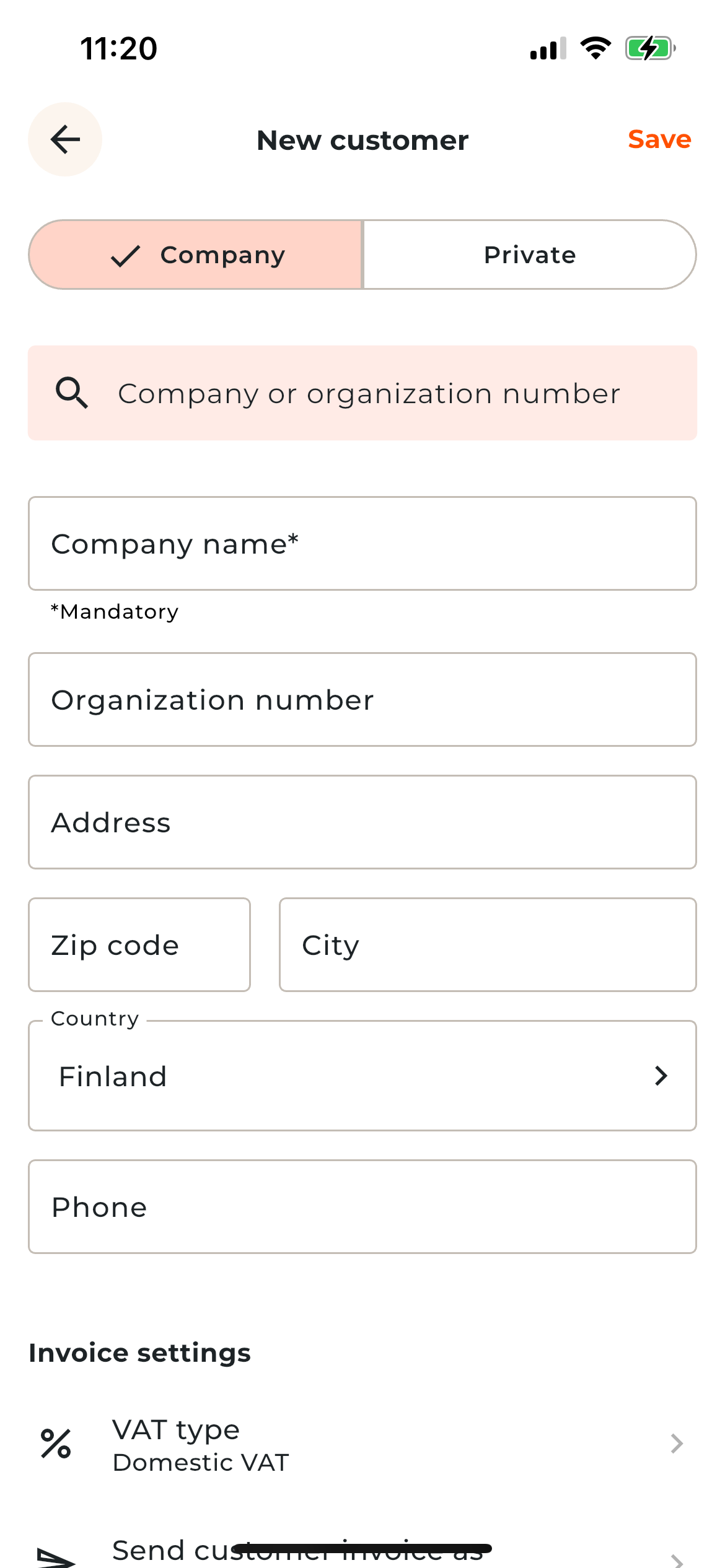The width and height of the screenshot is (725, 1568).
Task: Tap the back arrow icon
Action: 65,139
